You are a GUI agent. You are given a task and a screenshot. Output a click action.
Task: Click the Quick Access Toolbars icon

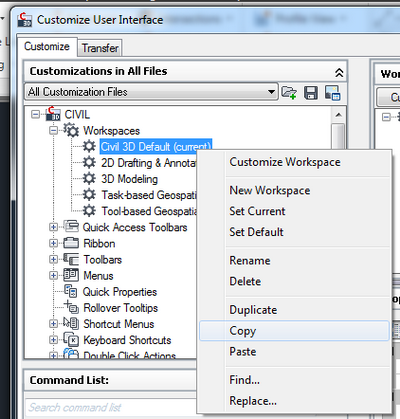71,227
